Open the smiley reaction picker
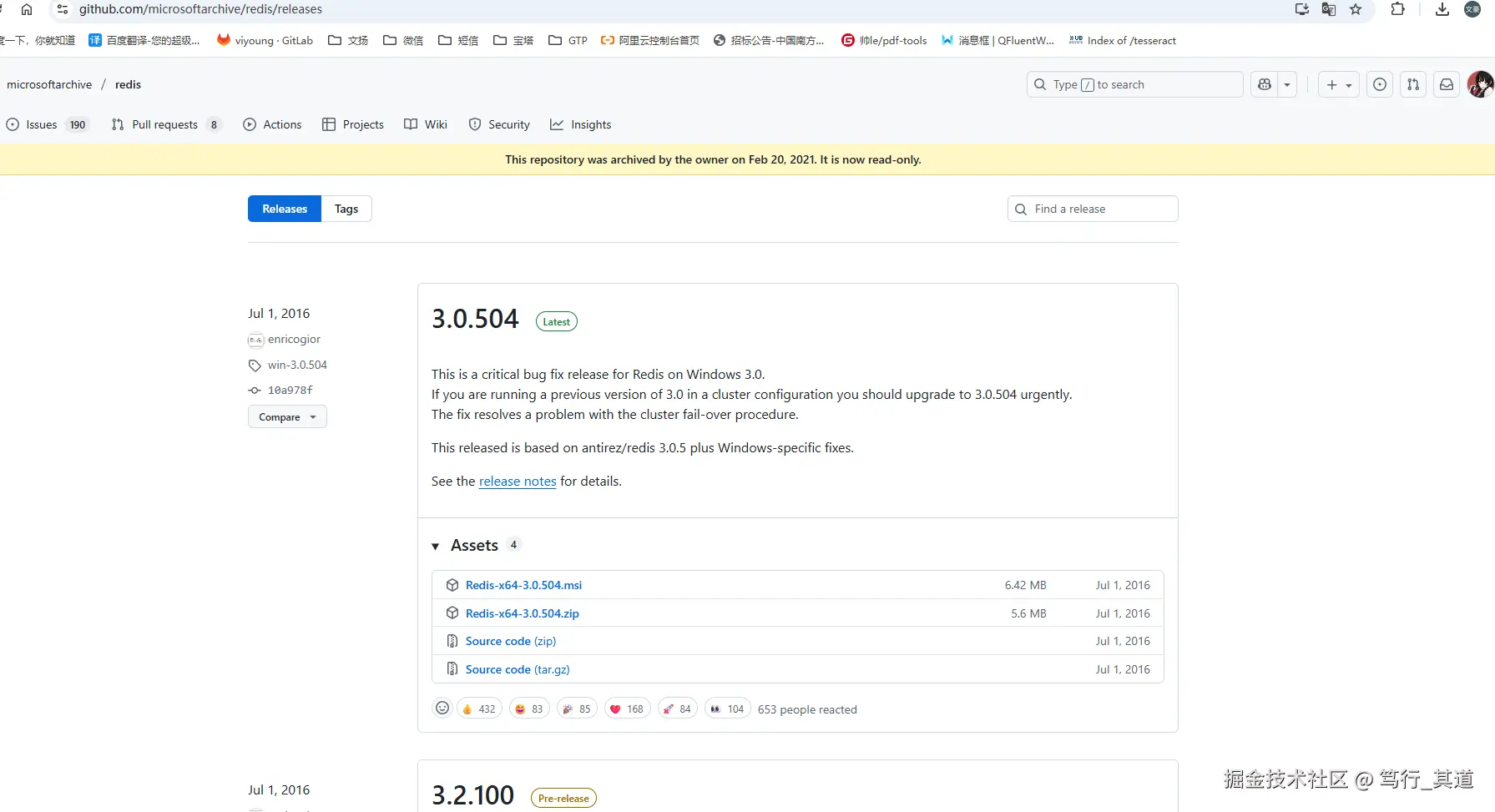Image resolution: width=1495 pixels, height=812 pixels. click(x=442, y=709)
